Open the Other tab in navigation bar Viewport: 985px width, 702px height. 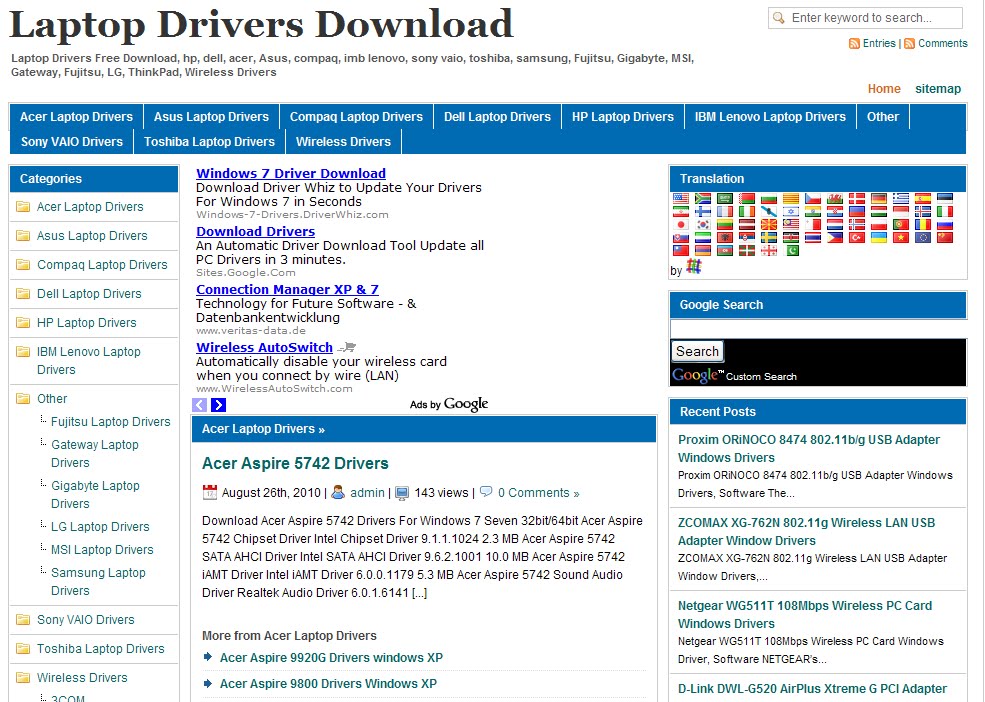(883, 116)
